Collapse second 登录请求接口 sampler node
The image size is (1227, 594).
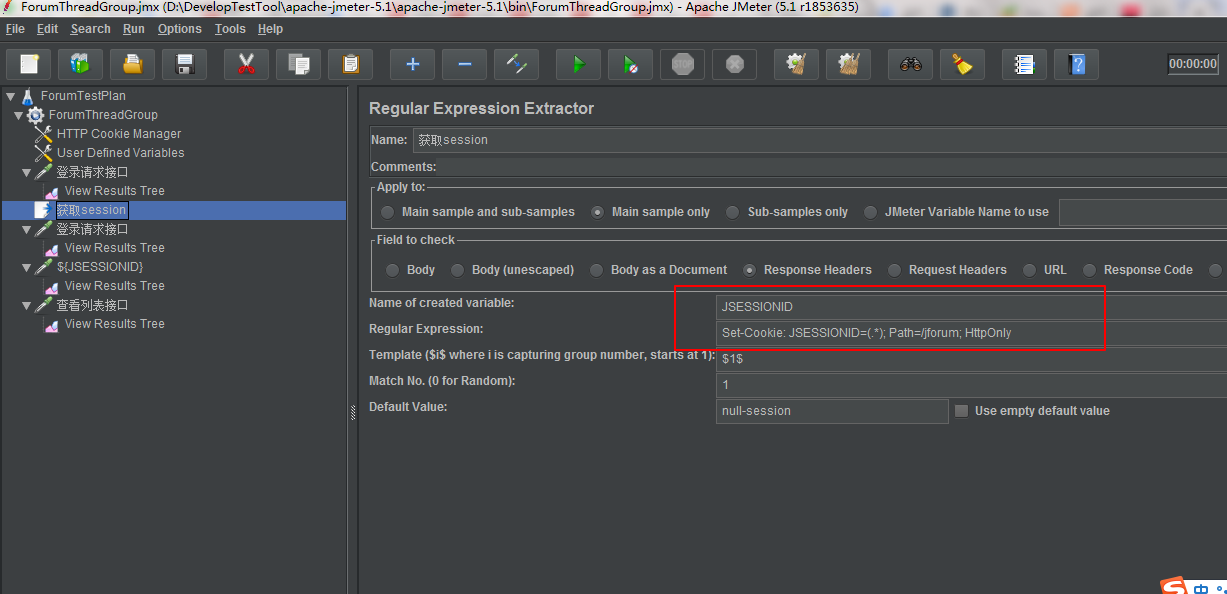(x=26, y=229)
